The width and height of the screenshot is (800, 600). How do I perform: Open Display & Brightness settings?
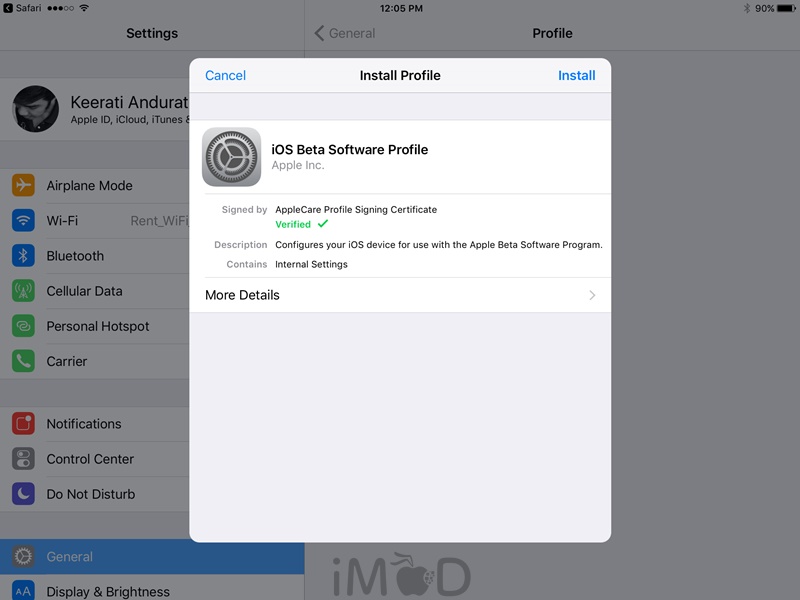pyautogui.click(x=108, y=590)
